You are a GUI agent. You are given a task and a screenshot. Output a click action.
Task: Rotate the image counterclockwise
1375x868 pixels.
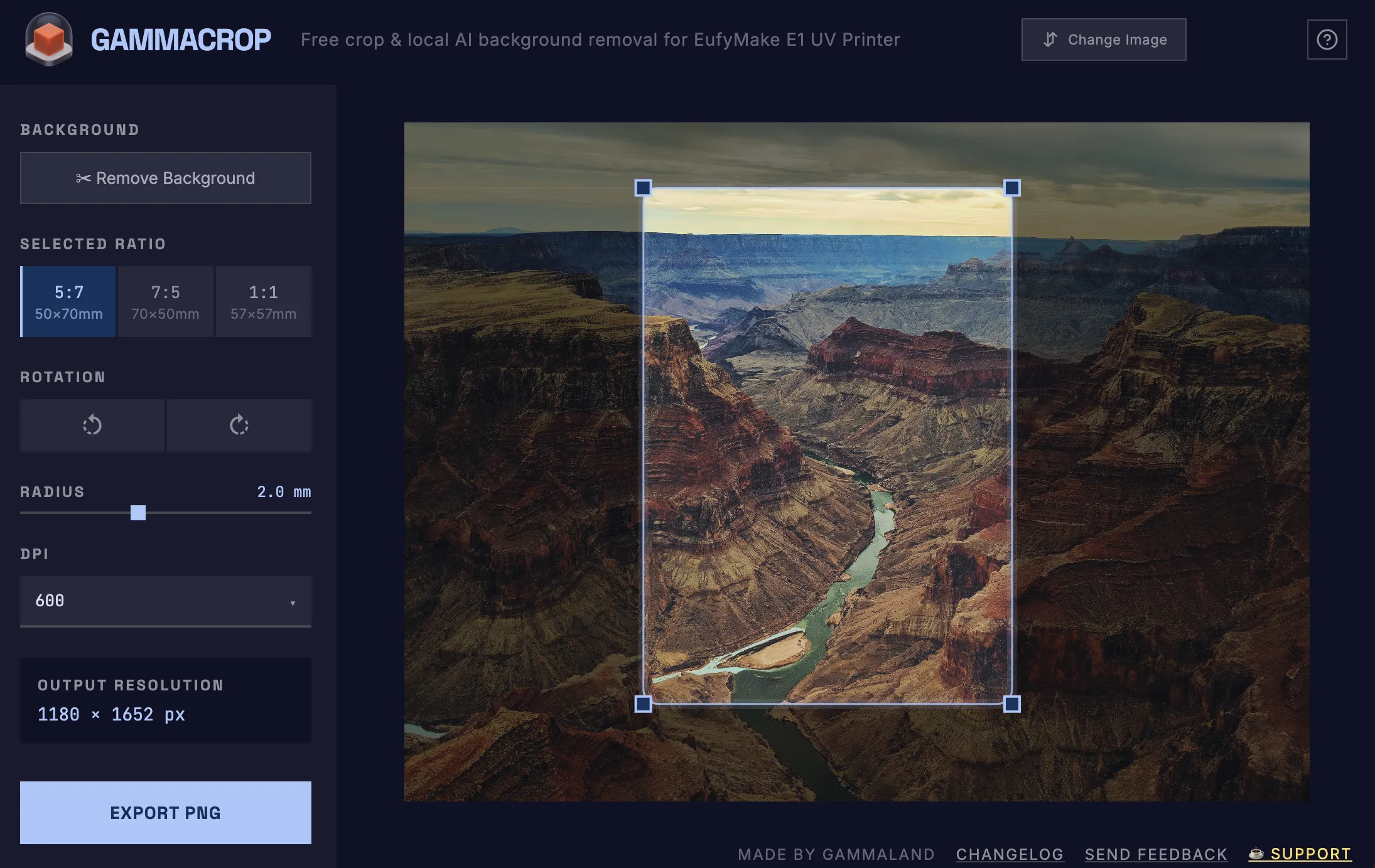click(x=91, y=426)
